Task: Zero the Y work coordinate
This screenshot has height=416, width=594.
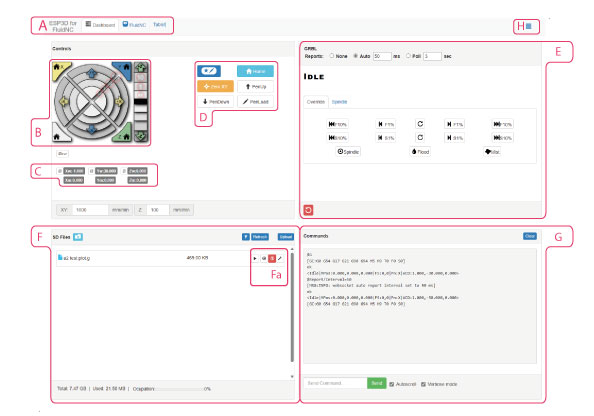Action: click(x=91, y=171)
